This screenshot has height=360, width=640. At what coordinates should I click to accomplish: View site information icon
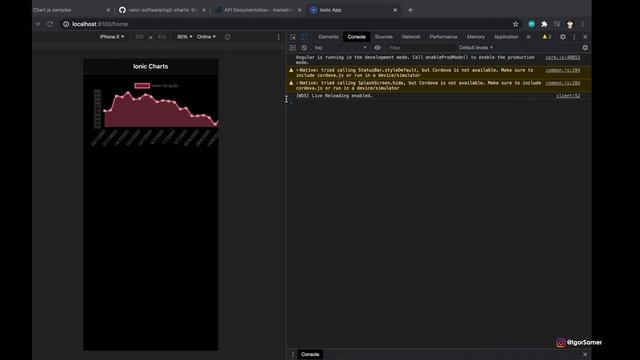pos(66,24)
